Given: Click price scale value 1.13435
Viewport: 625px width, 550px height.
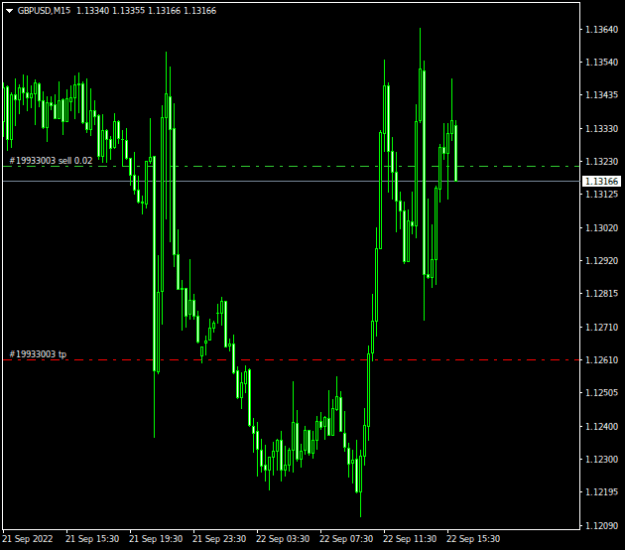Looking at the screenshot, I should 601,95.
